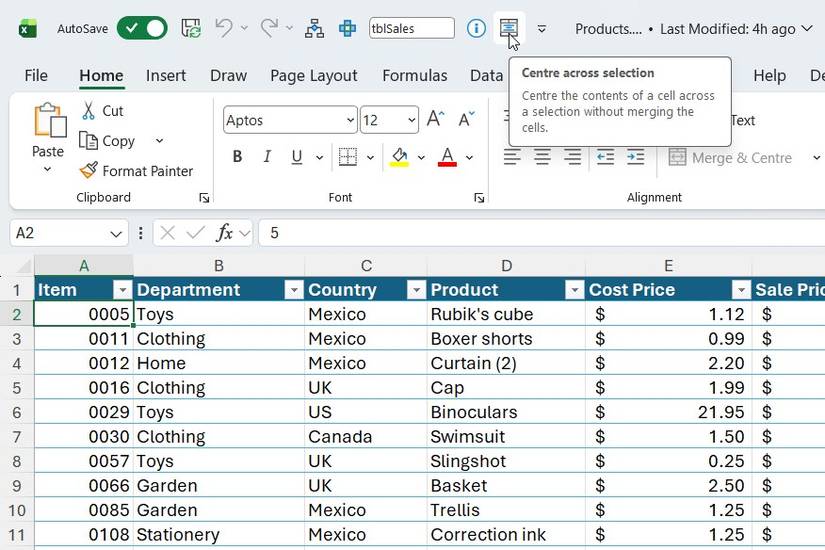Image resolution: width=825 pixels, height=550 pixels.
Task: Toggle Bold formatting
Action: 237,156
